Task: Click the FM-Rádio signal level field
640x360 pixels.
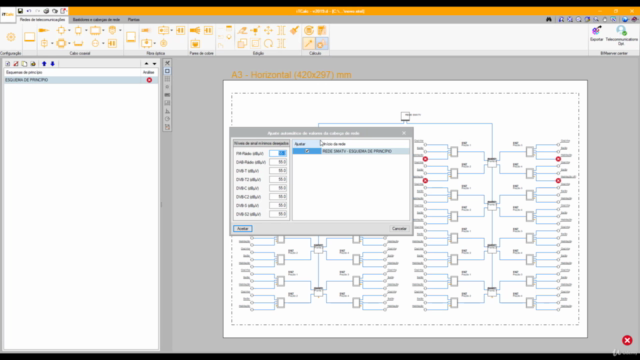Action: tap(278, 153)
